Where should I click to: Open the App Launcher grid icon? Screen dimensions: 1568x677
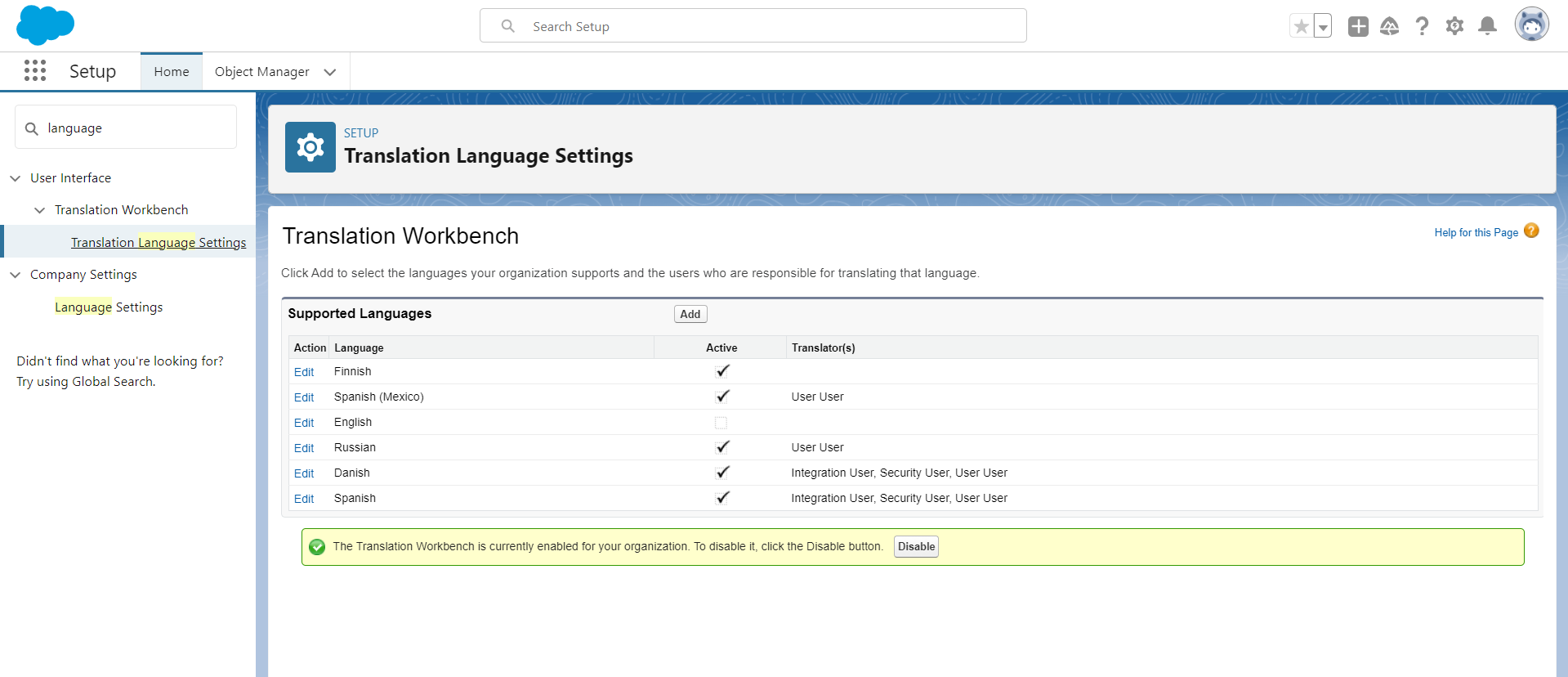[35, 71]
